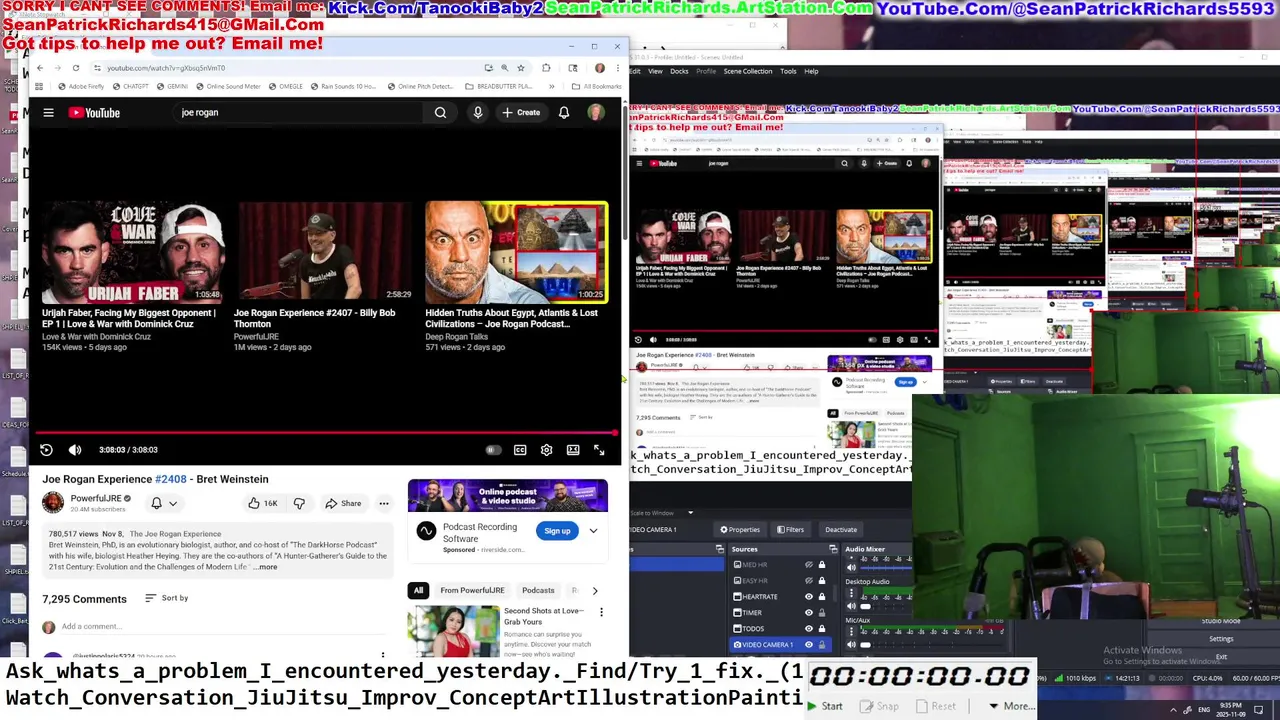Open the OBS Docks menu
1280x720 pixels.
click(x=679, y=71)
